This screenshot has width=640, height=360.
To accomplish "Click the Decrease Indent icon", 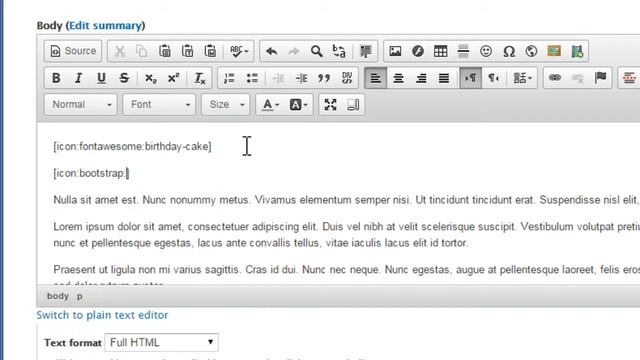I will (279, 78).
